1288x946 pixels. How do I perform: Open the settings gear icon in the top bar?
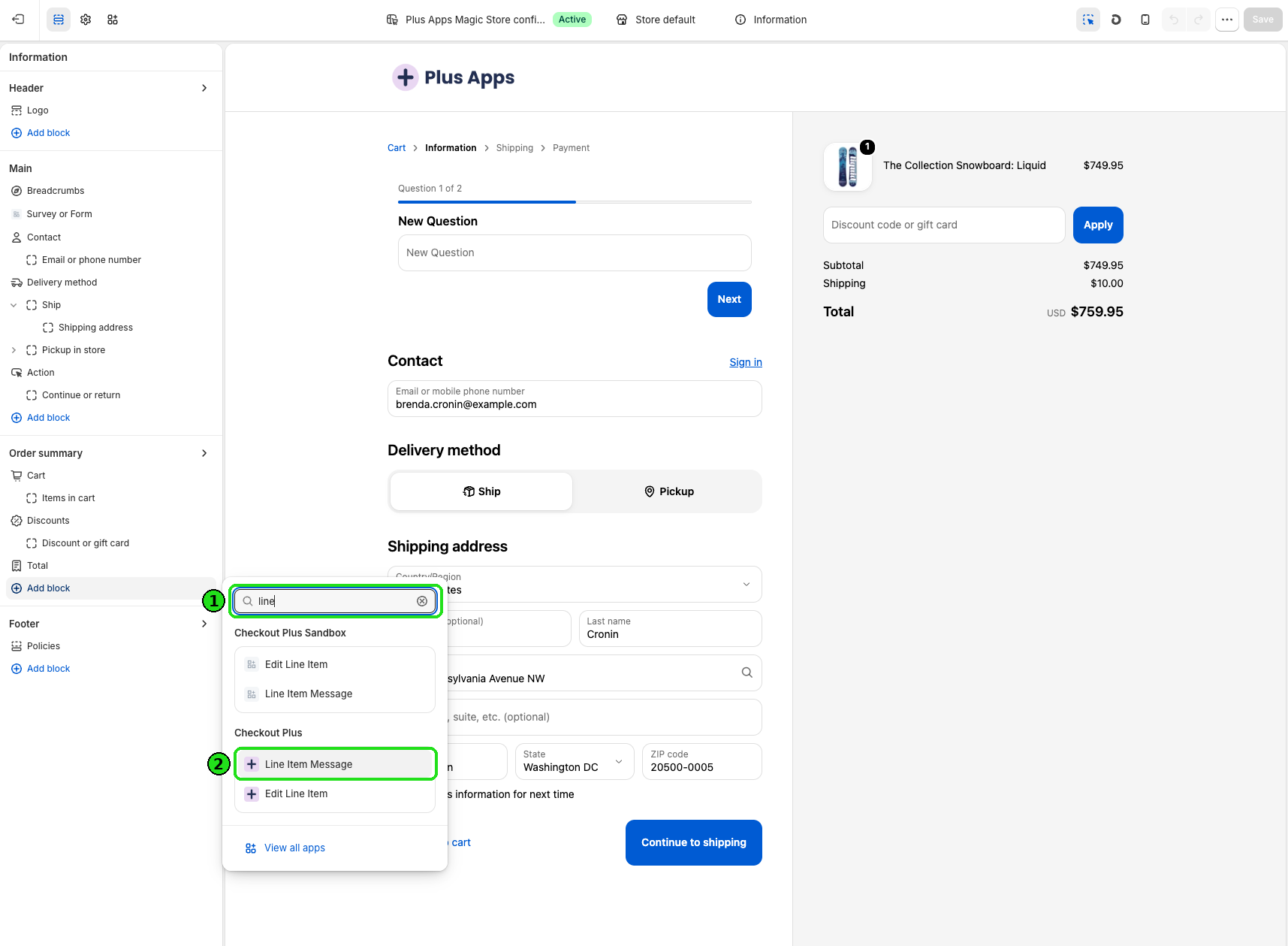click(86, 20)
